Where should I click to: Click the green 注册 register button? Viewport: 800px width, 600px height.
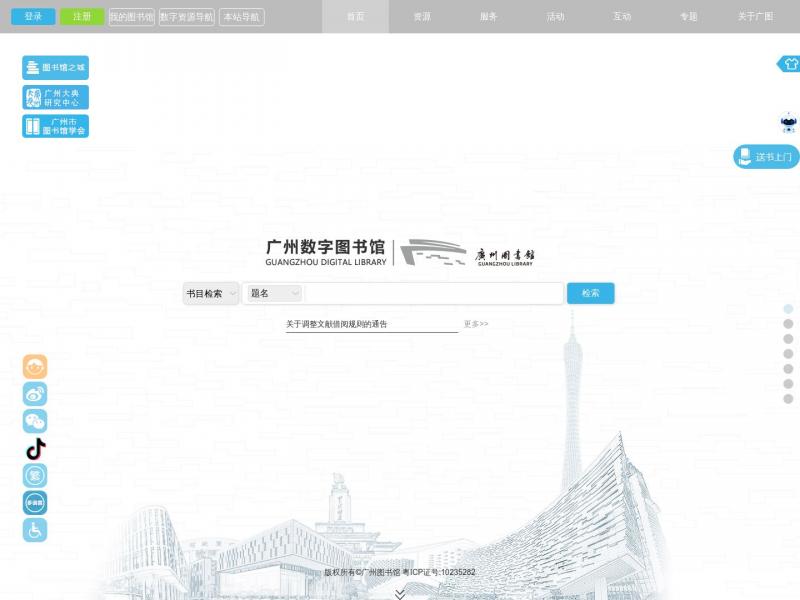click(82, 17)
